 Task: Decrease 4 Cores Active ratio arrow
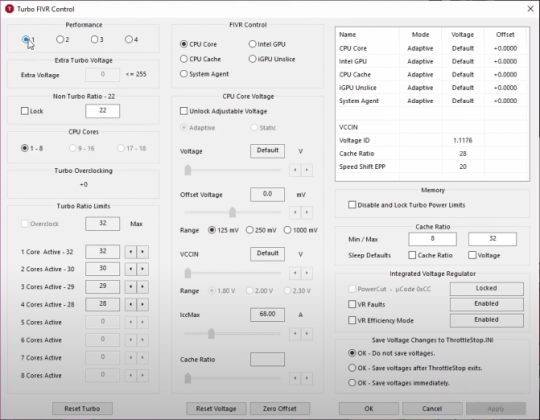coord(131,304)
